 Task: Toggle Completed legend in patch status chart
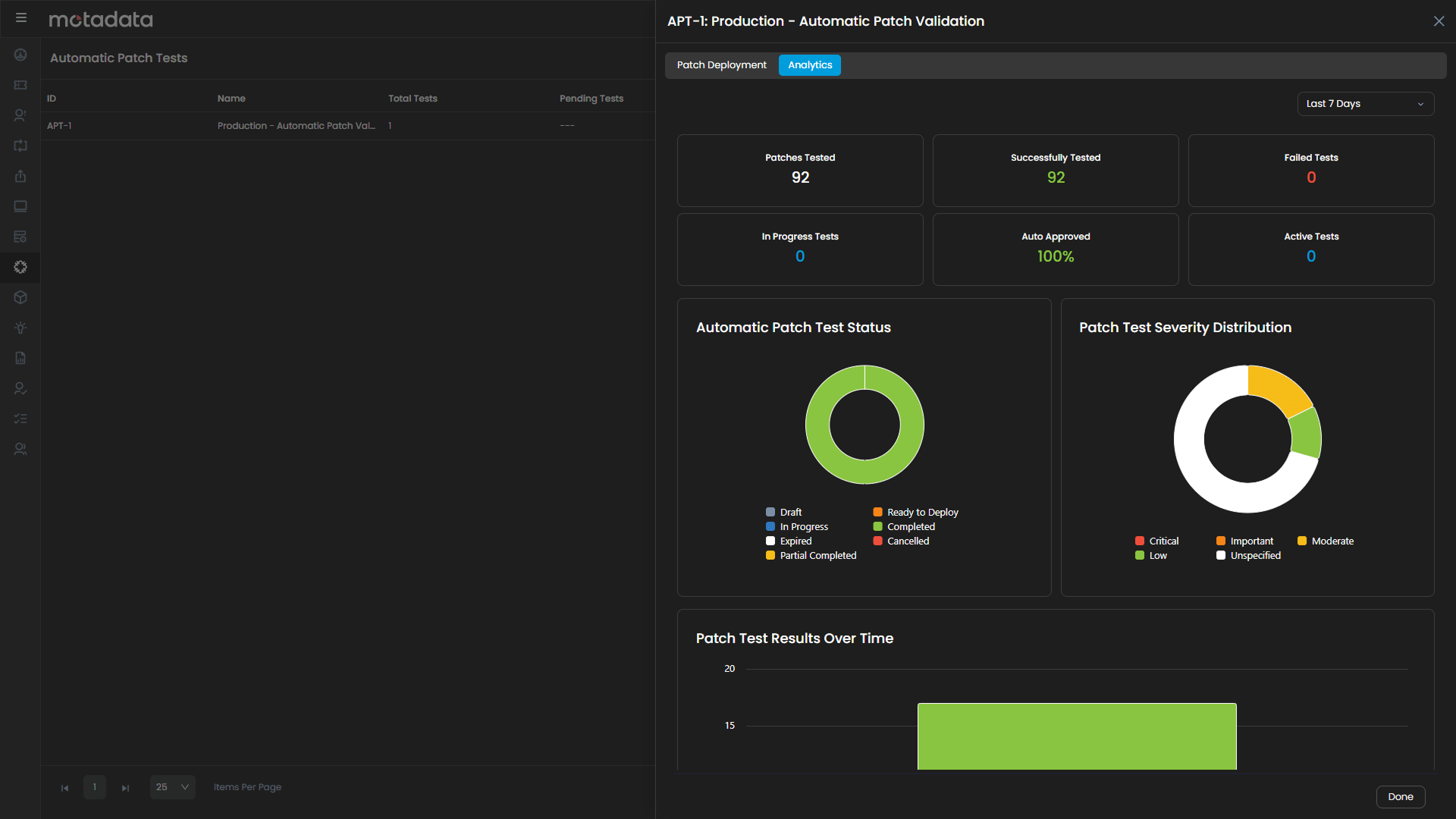(x=910, y=527)
